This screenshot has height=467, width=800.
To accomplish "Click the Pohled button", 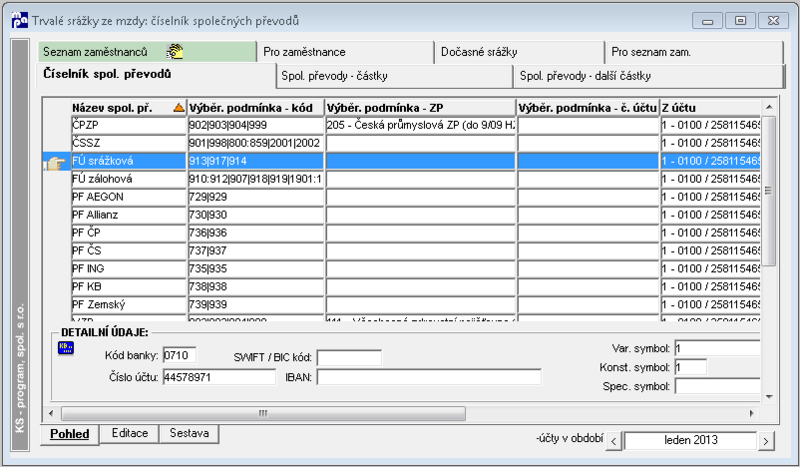I will tap(69, 434).
